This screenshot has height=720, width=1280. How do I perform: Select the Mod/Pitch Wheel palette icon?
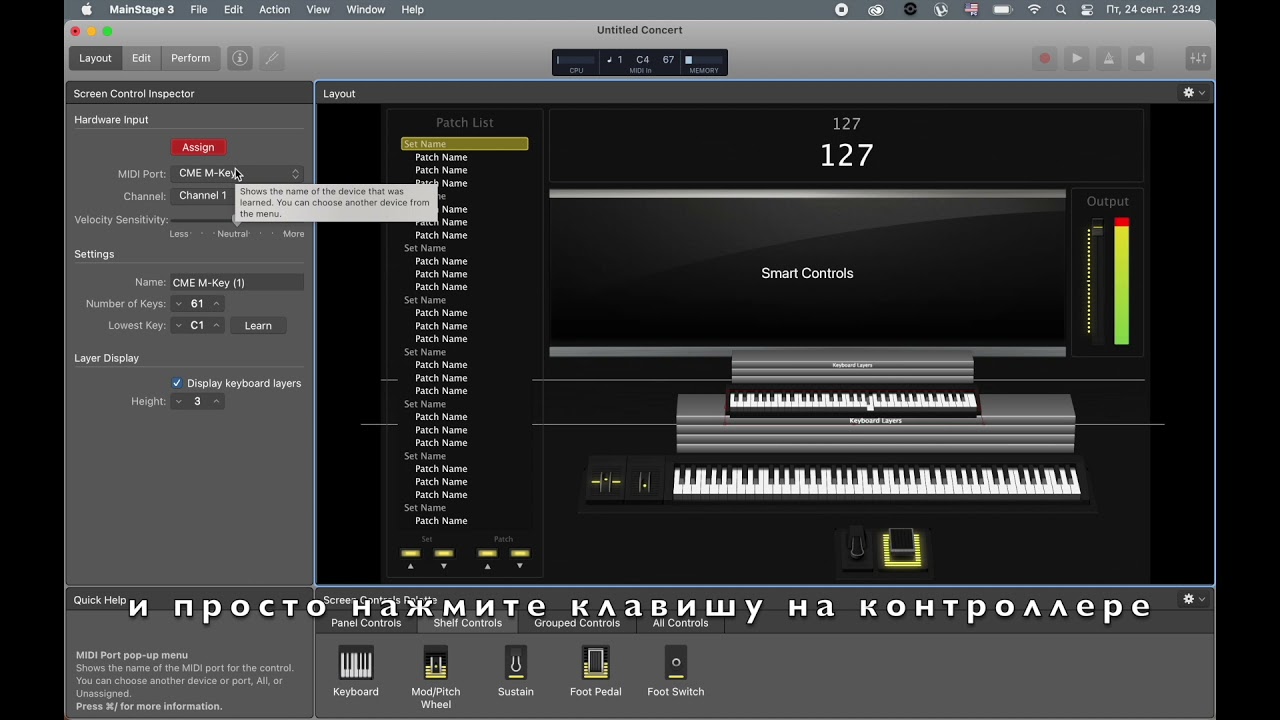pyautogui.click(x=436, y=664)
